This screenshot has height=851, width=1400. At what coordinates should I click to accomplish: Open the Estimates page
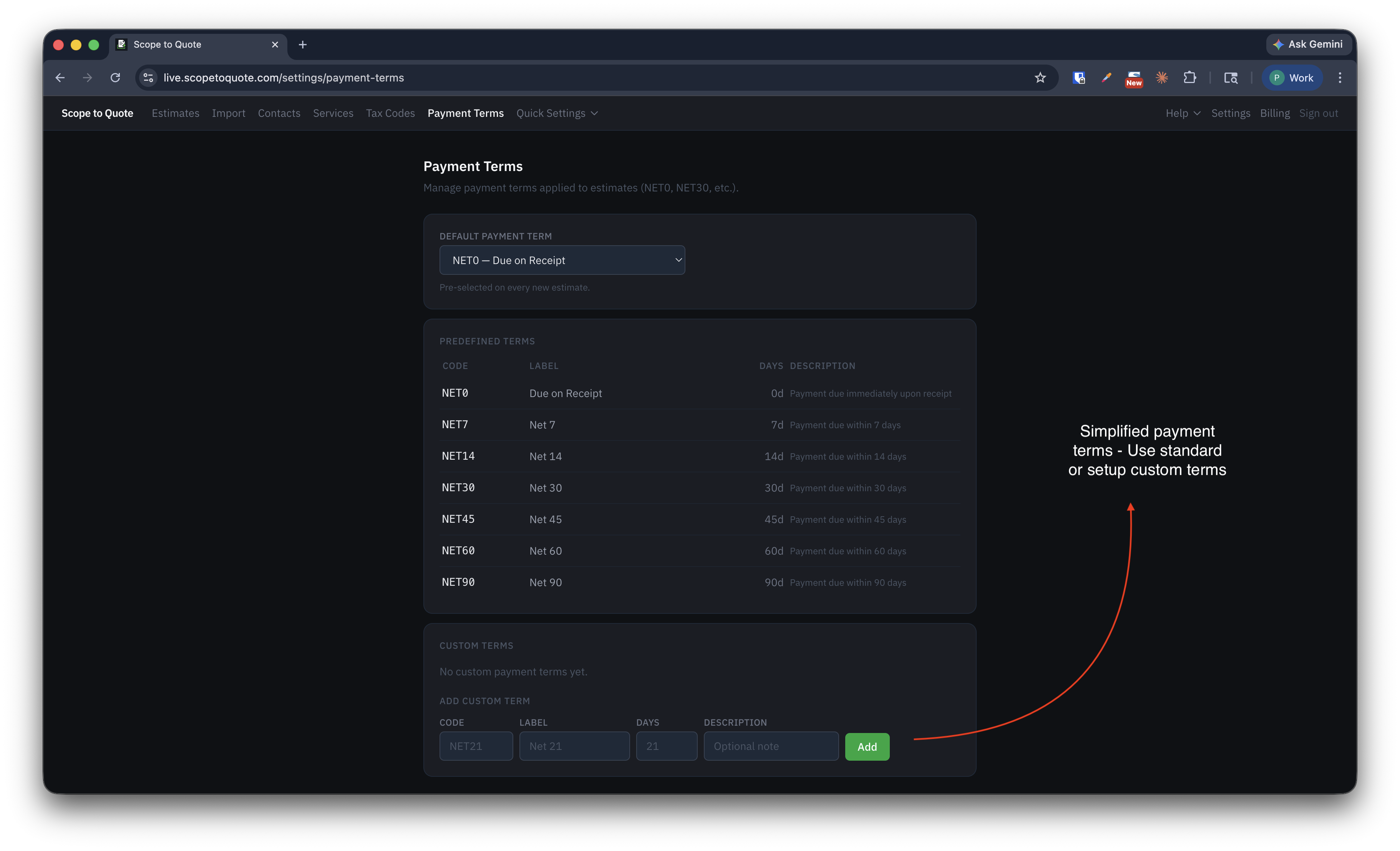coord(175,113)
